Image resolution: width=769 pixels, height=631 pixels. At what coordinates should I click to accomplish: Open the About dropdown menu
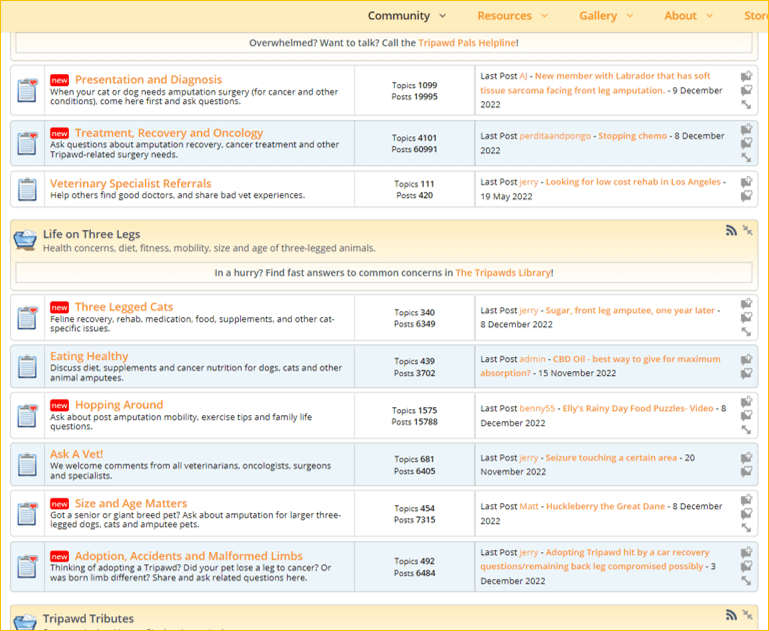coord(688,16)
